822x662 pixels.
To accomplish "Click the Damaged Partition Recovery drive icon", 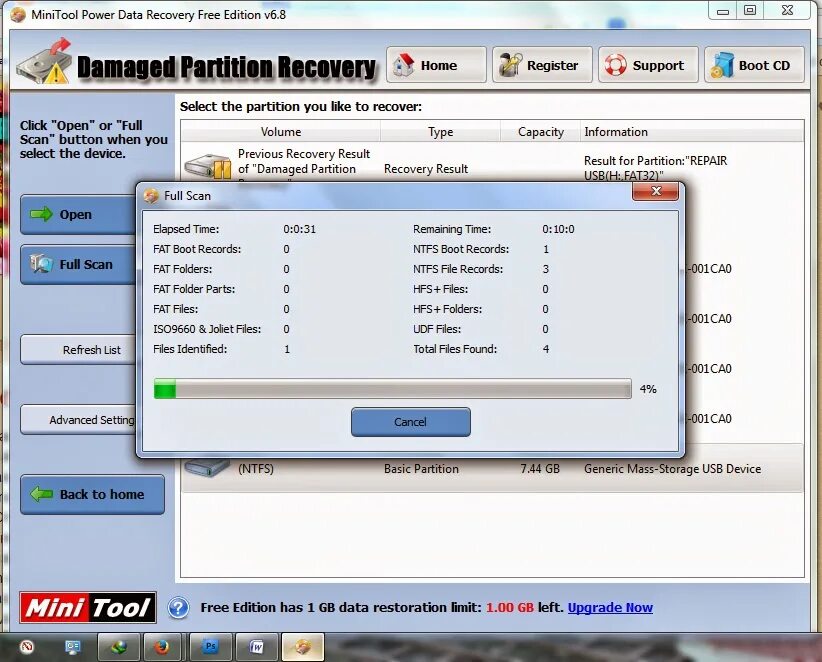I will pos(44,62).
